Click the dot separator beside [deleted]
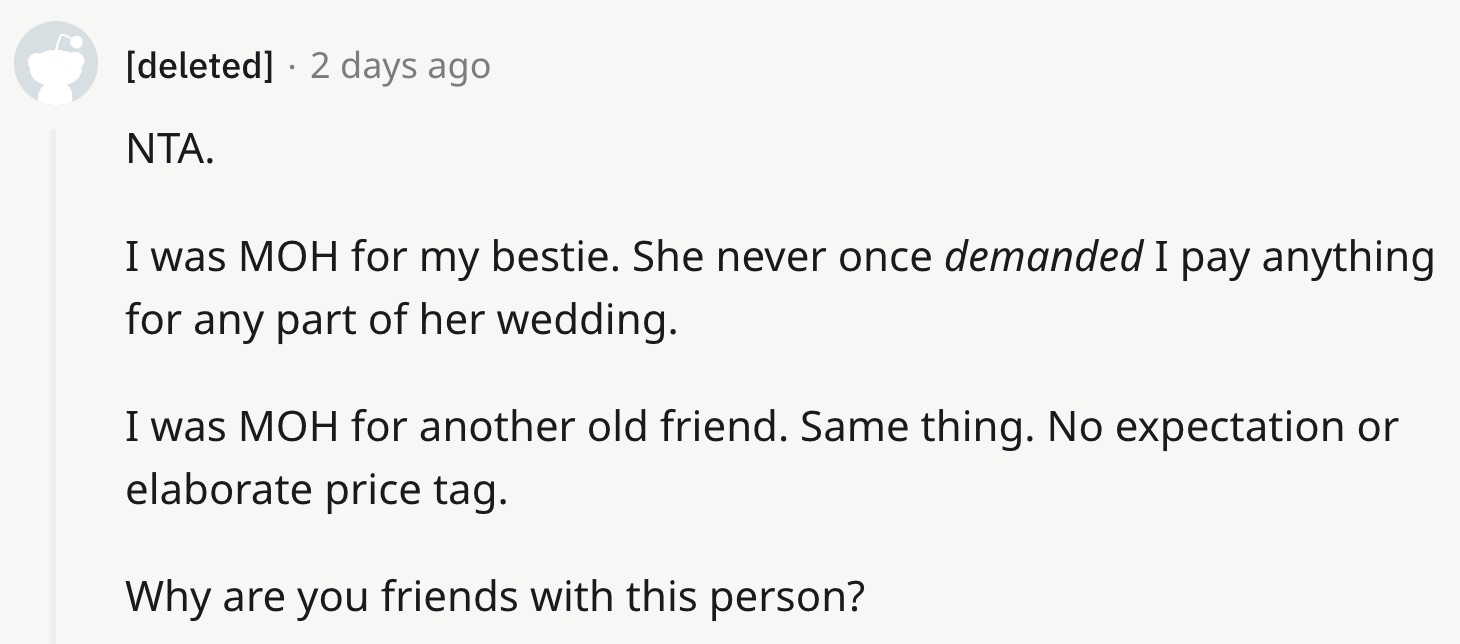This screenshot has width=1460, height=644. pos(291,67)
